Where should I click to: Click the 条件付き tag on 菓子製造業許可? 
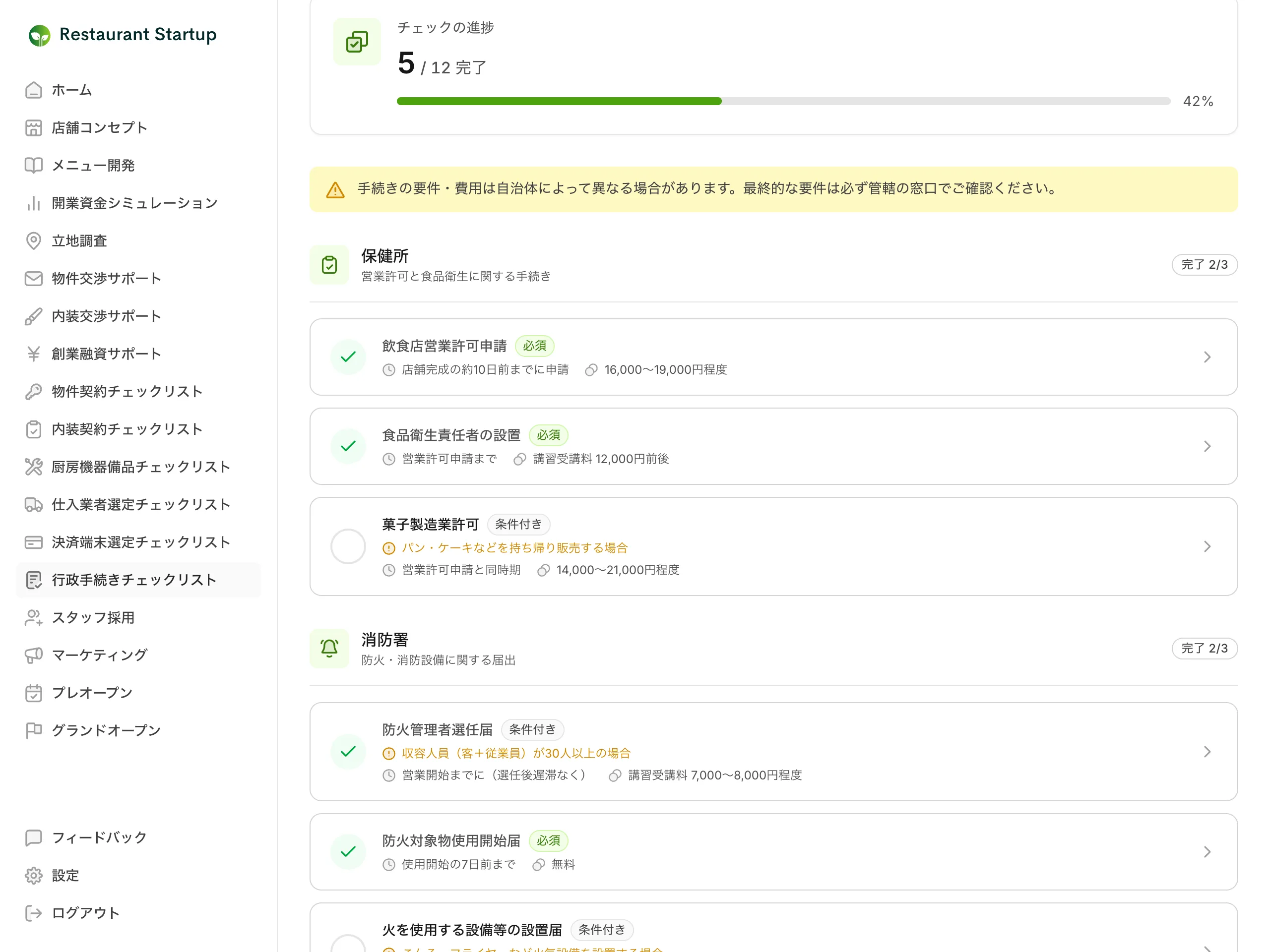pyautogui.click(x=518, y=525)
